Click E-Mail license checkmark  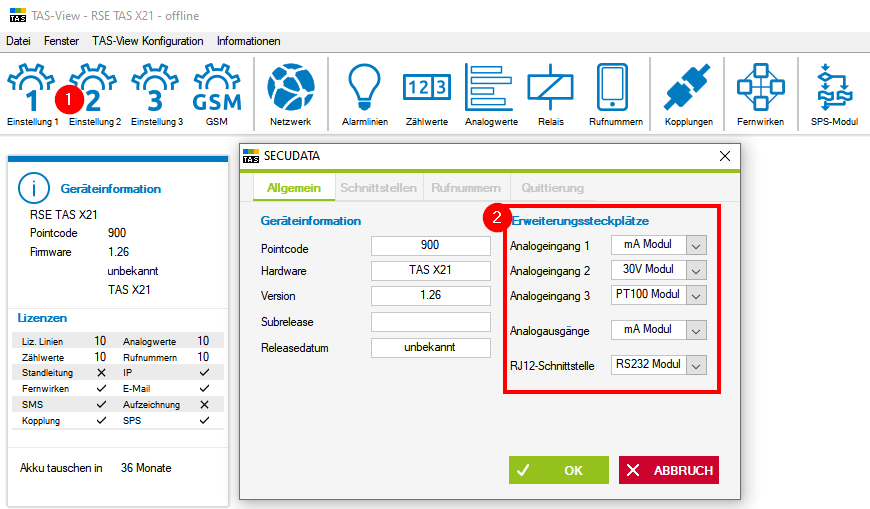pos(204,389)
